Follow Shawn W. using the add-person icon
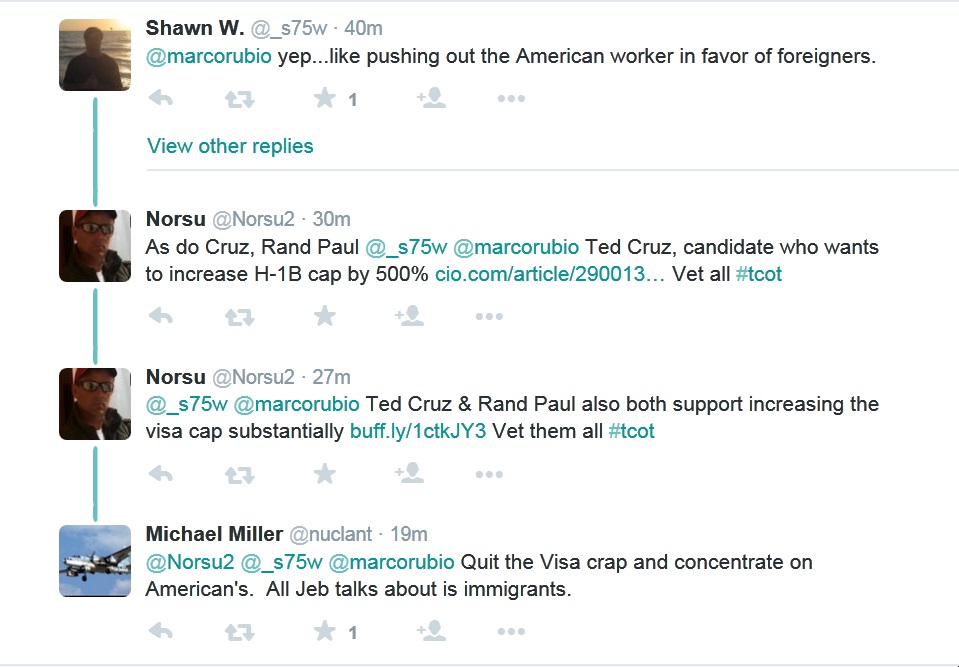Viewport: 959px width, 667px height. tap(431, 98)
